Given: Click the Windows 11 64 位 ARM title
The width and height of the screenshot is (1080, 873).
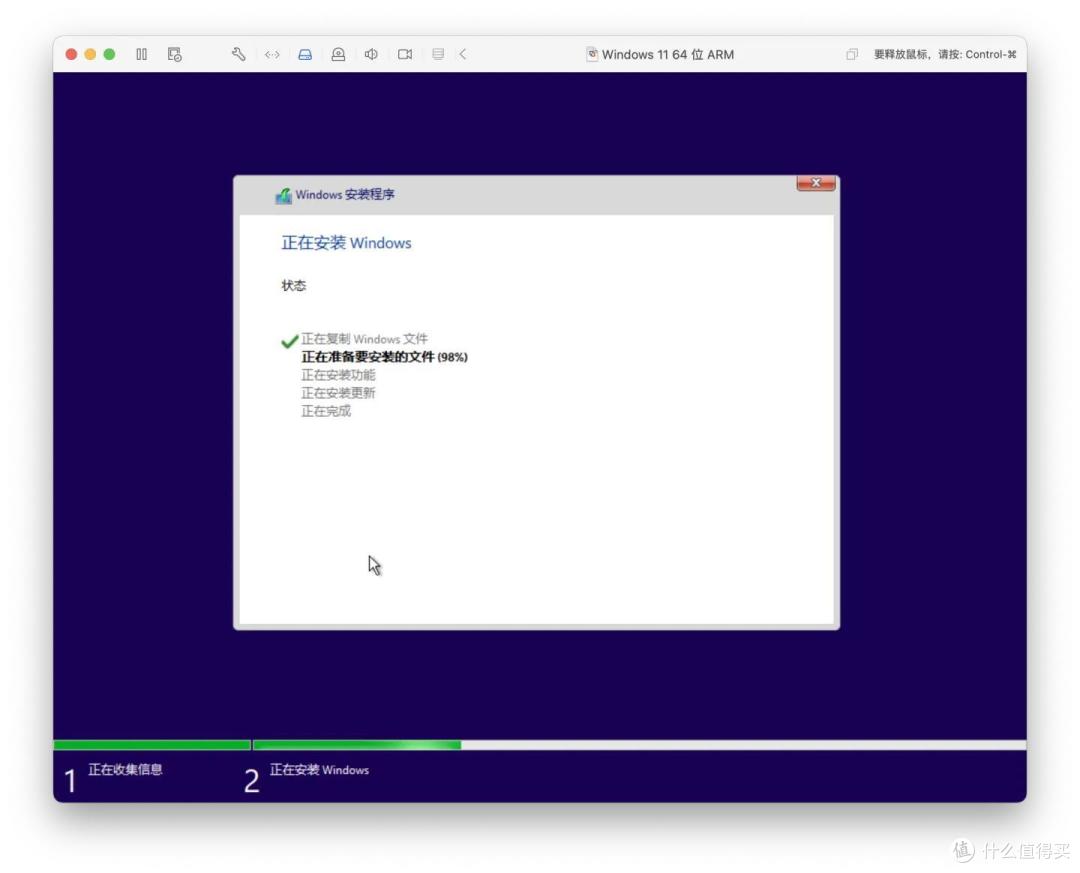Looking at the screenshot, I should (667, 54).
